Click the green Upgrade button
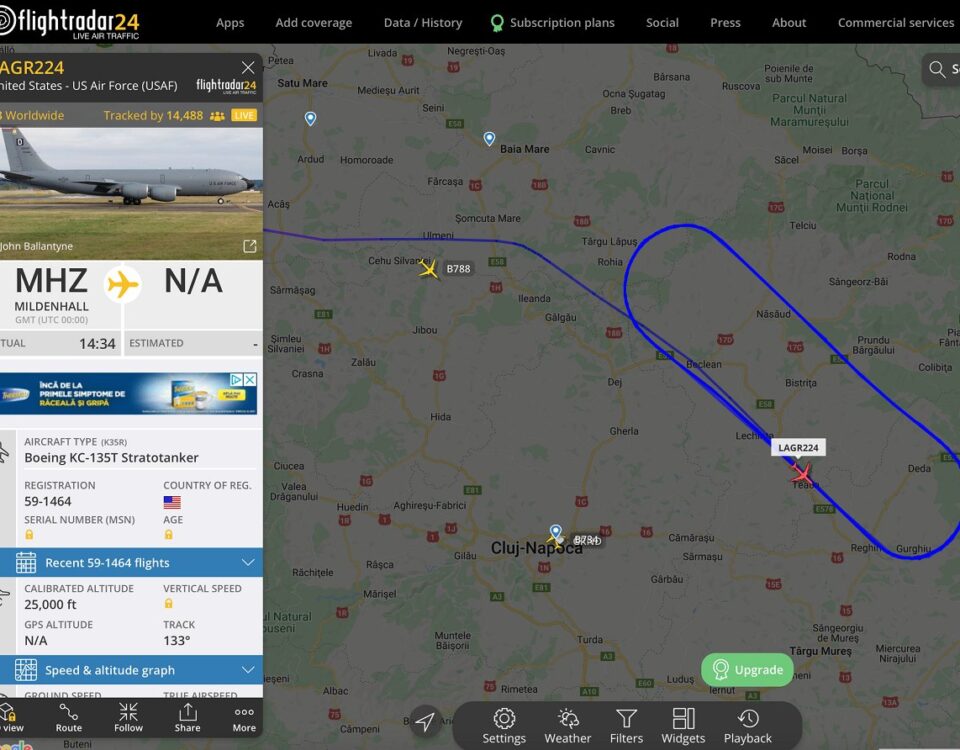Viewport: 960px width, 750px height. (747, 669)
